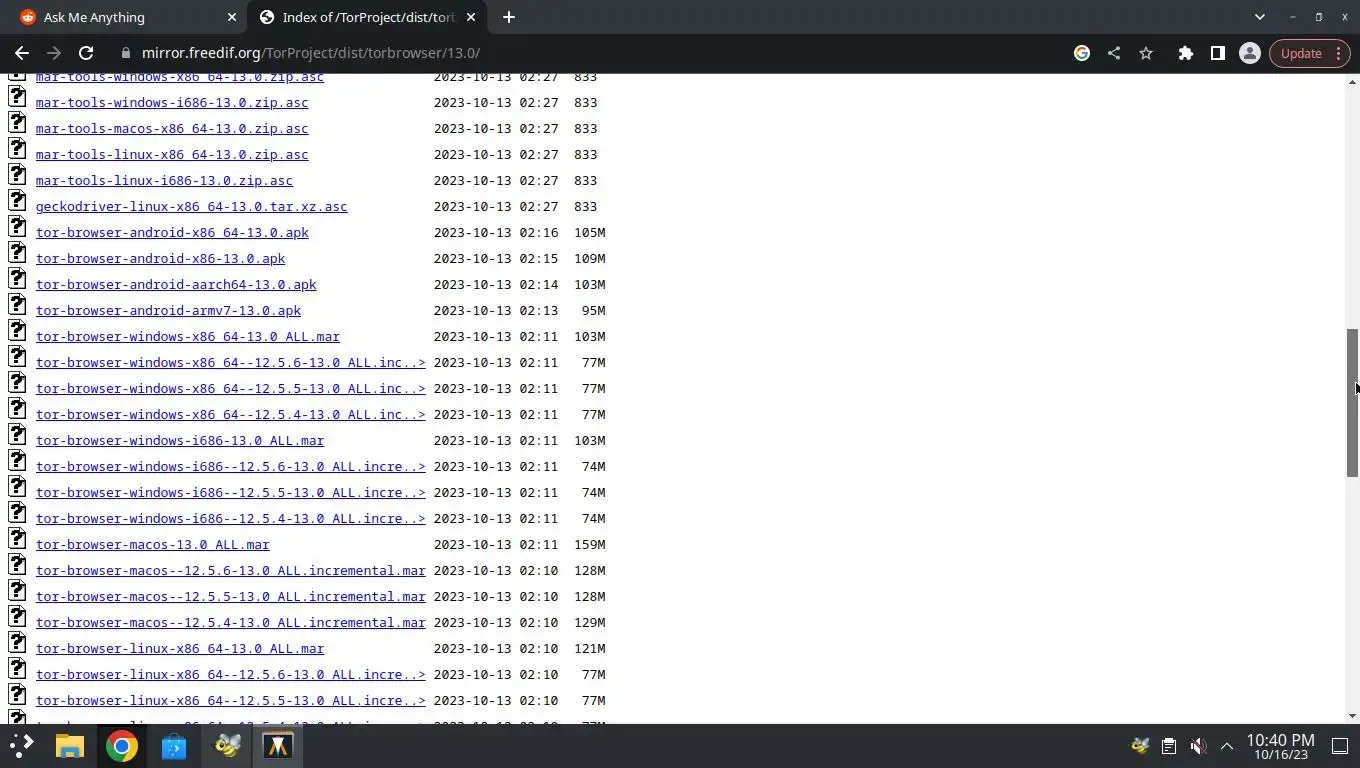This screenshot has width=1360, height=768.
Task: Click the file icon beside mar-tools-windows-i686-13.0.zip.asc
Action: pos(17,97)
